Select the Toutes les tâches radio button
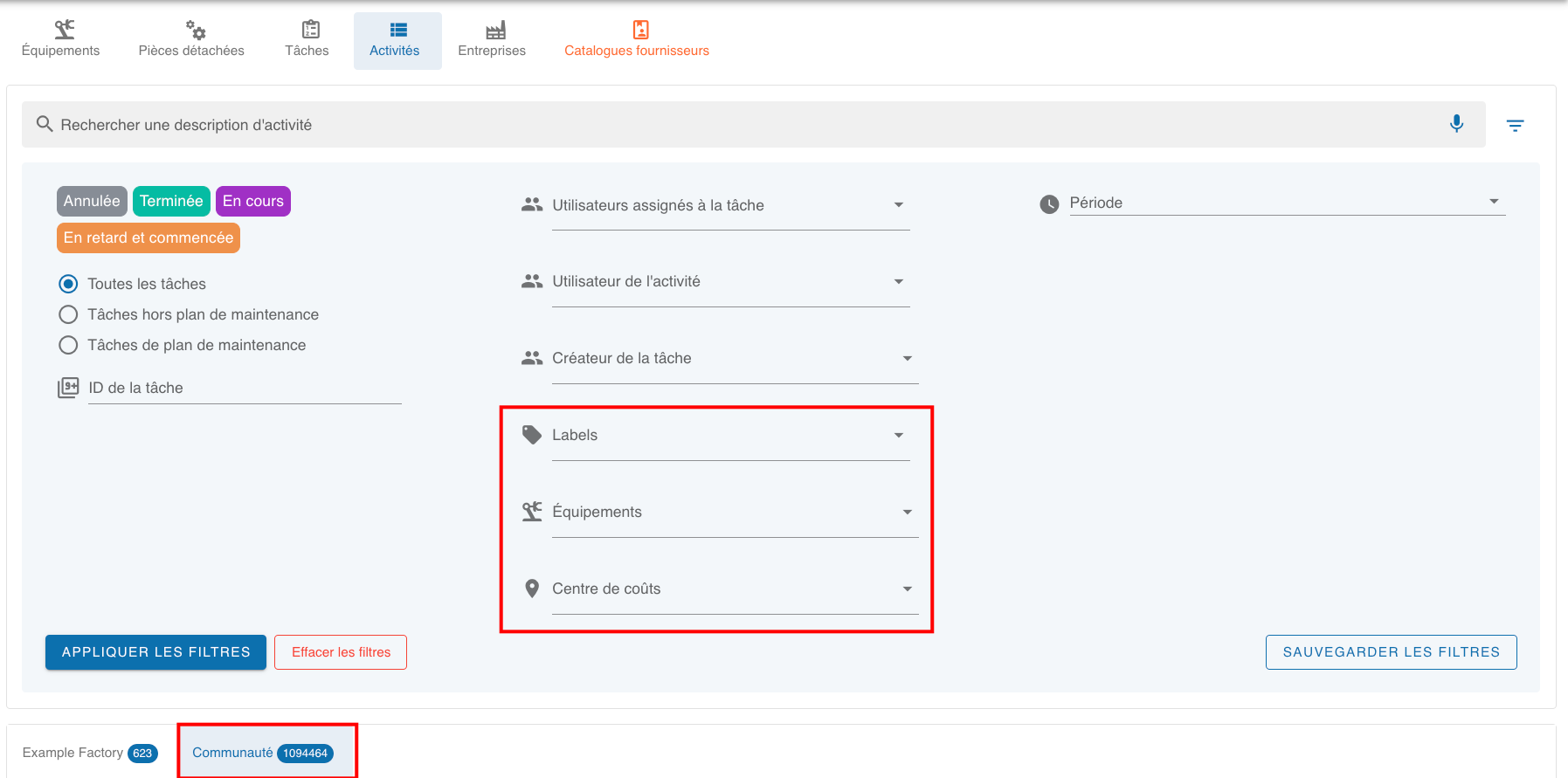Viewport: 1568px width, 778px height. 68,284
